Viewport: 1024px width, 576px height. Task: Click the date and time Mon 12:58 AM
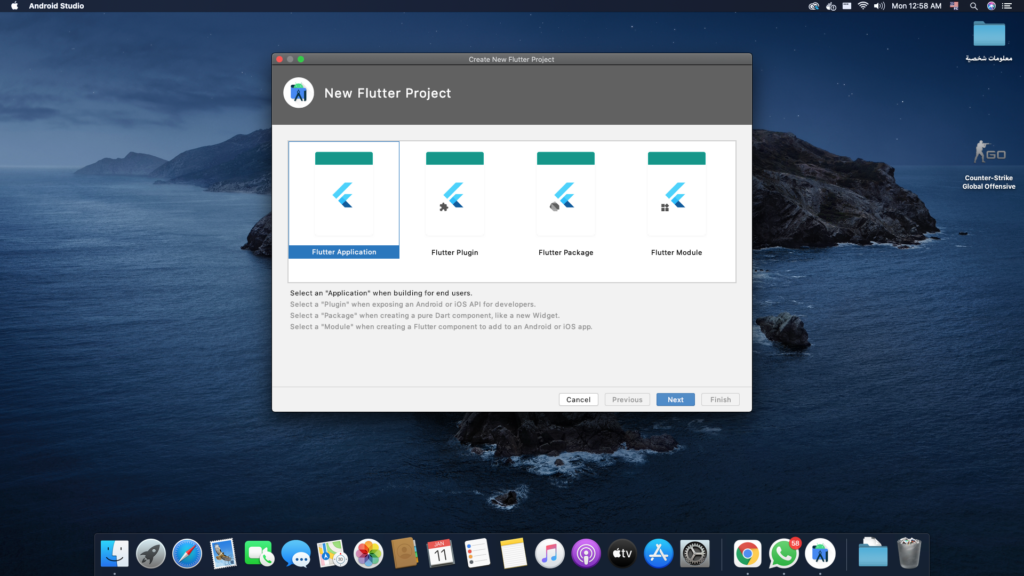(x=916, y=6)
